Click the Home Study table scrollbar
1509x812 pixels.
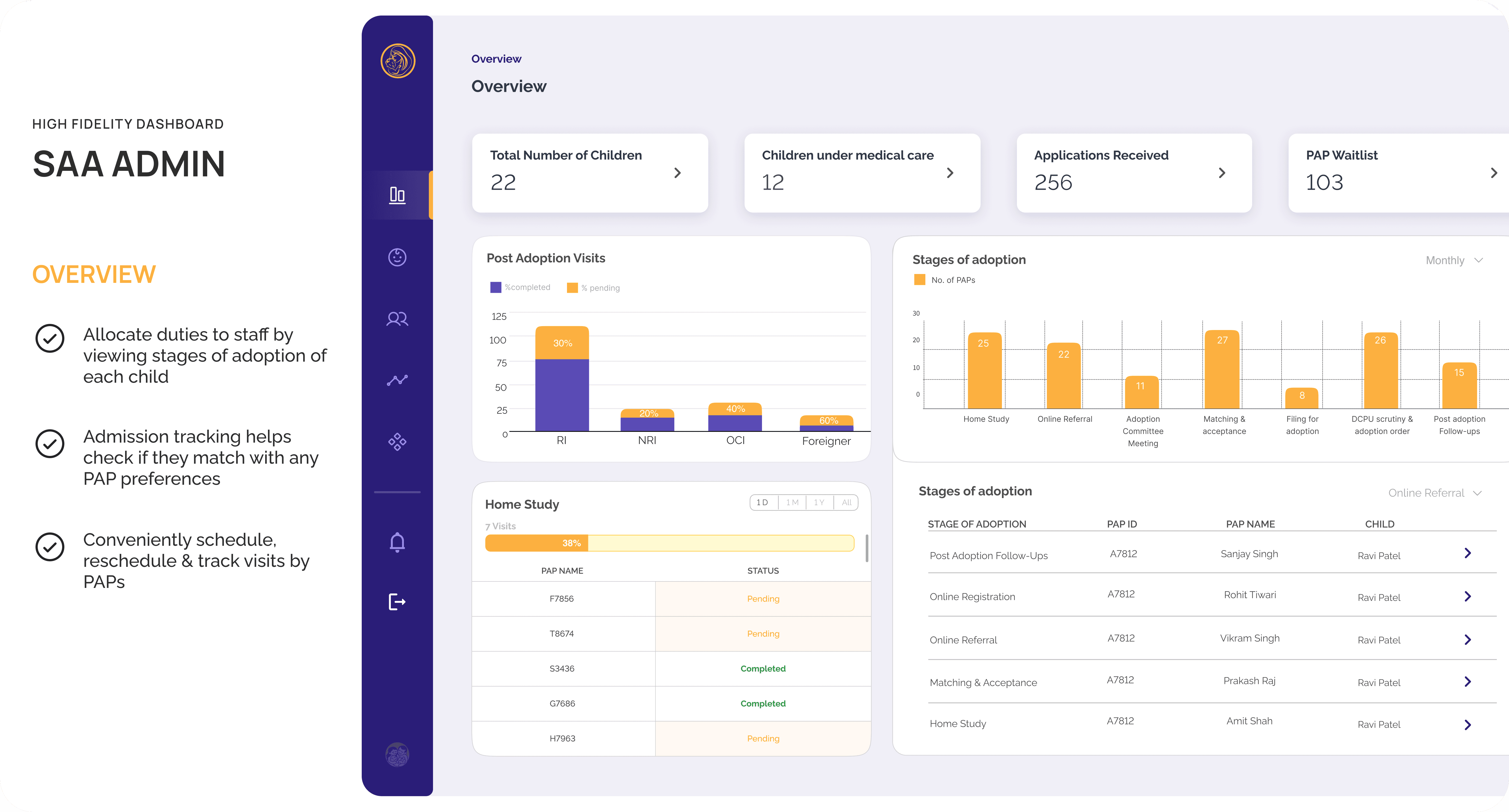coord(866,548)
